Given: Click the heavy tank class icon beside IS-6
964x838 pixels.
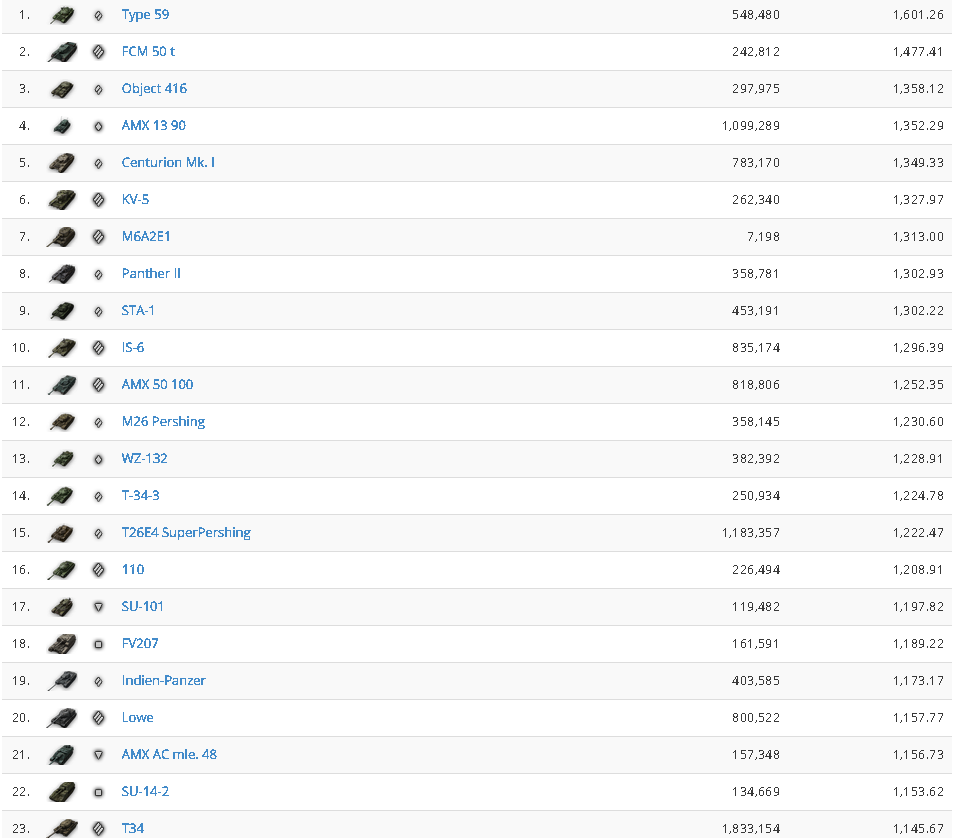Looking at the screenshot, I should point(98,348).
